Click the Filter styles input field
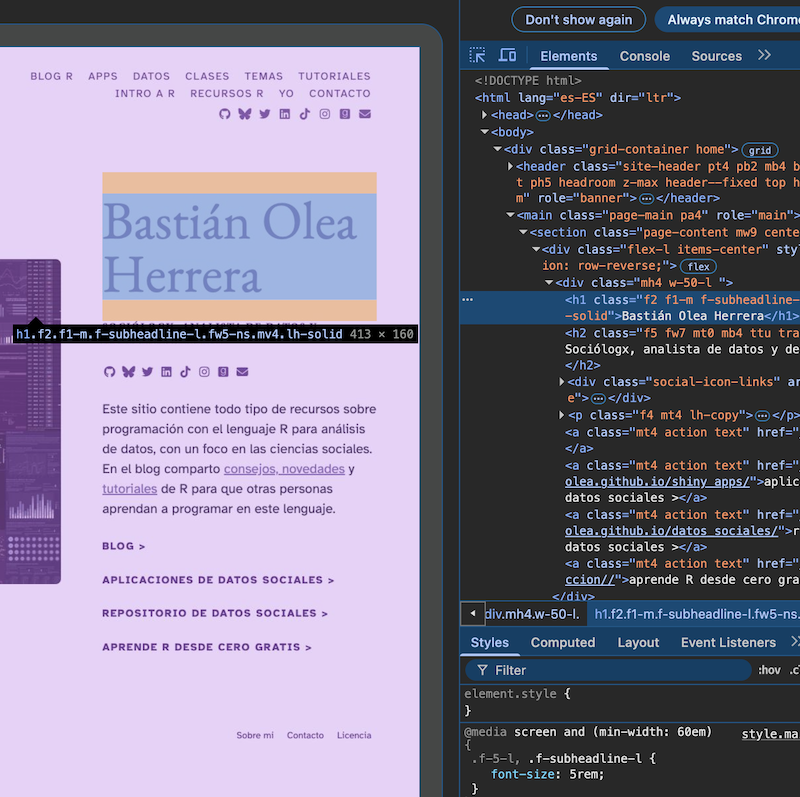Viewport: 800px width, 797px height. [608, 670]
